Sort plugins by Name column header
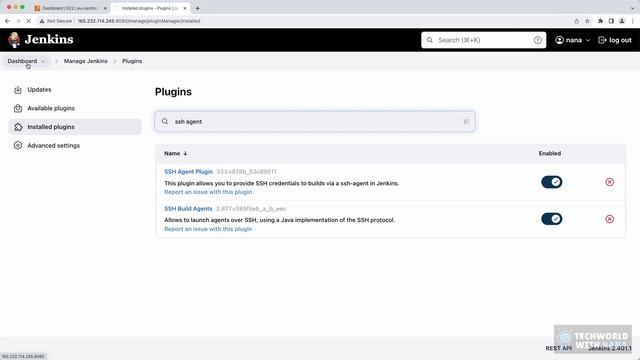This screenshot has height=360, width=640. 176,153
